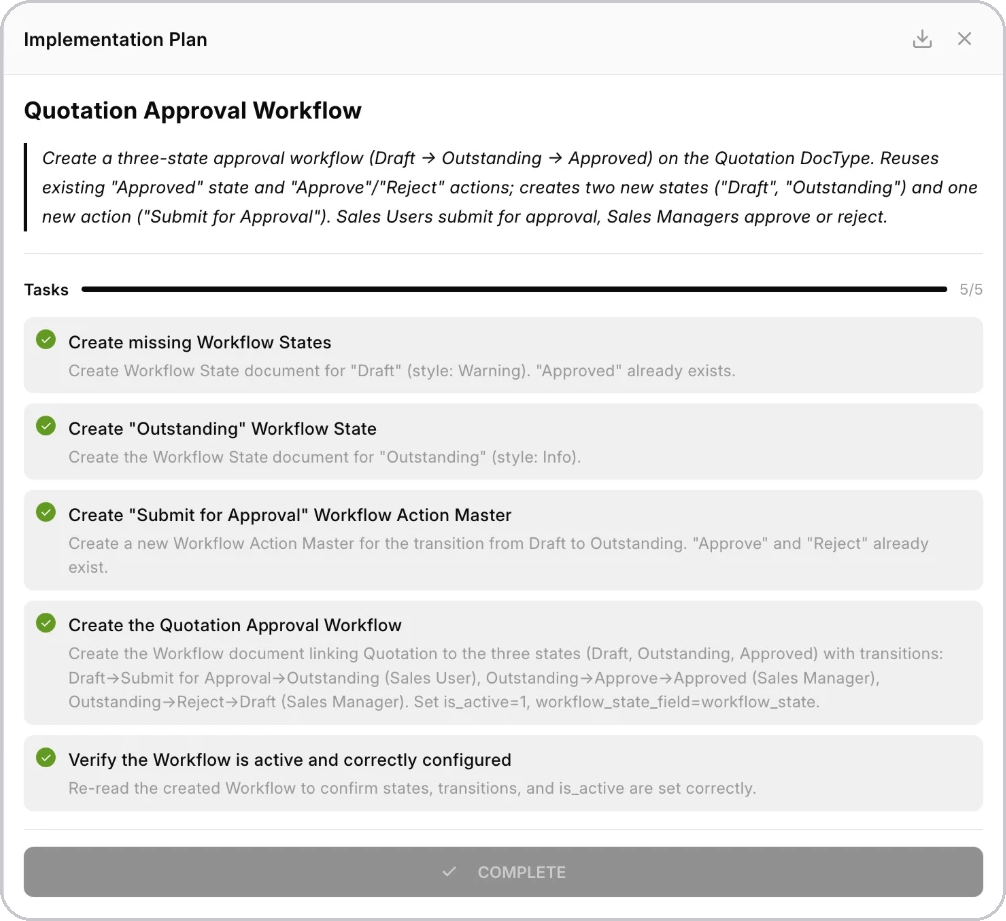Click description mentioning "Outstanding" (style: Info)
1006x921 pixels.
click(x=325, y=457)
